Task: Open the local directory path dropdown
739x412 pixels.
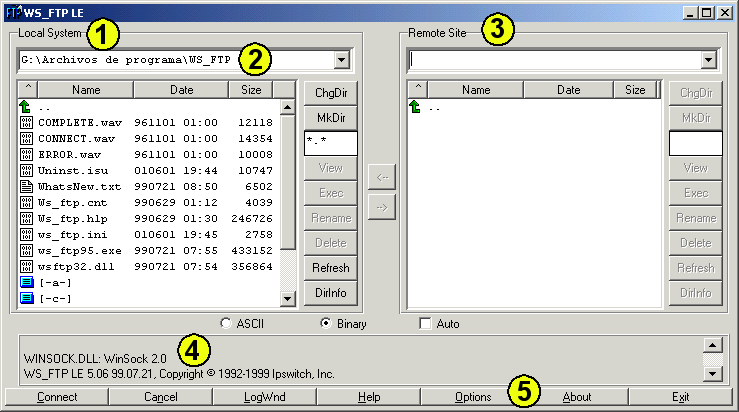Action: coord(341,60)
